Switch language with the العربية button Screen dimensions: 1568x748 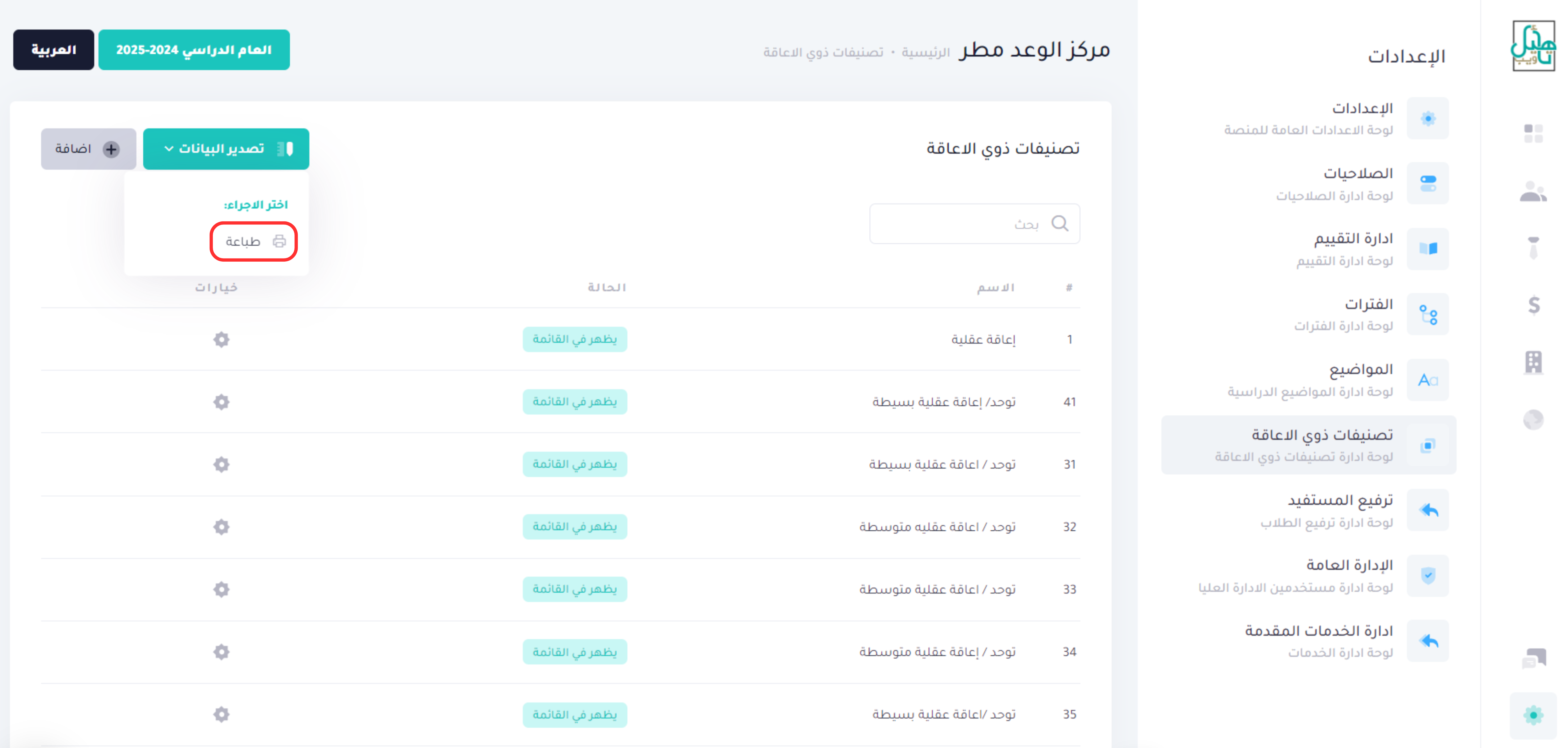tap(54, 50)
